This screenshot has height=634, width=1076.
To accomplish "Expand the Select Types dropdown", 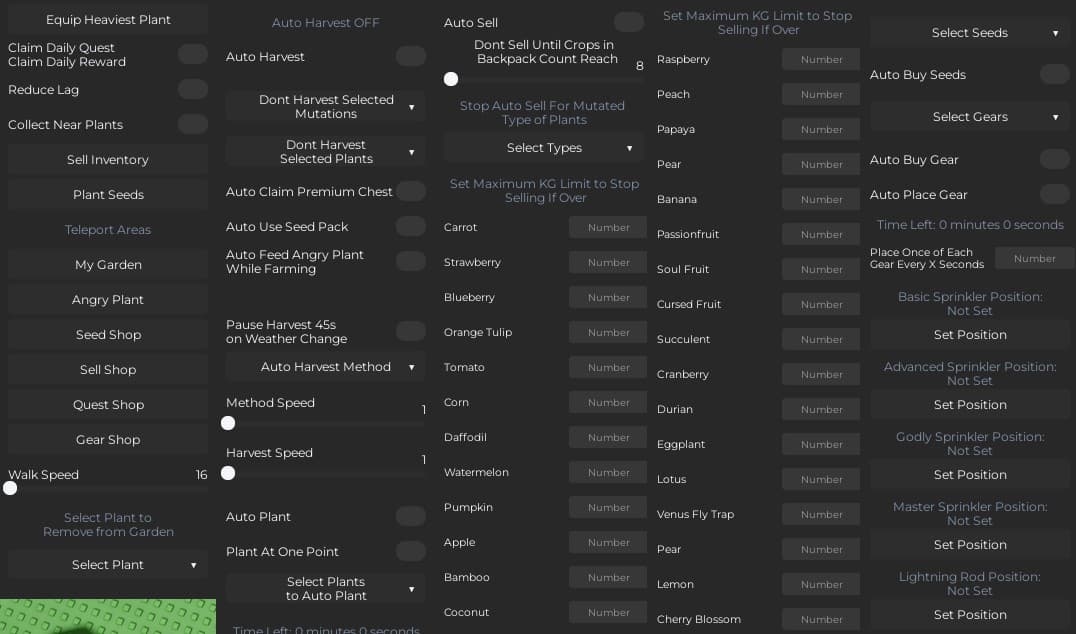I will pos(544,146).
